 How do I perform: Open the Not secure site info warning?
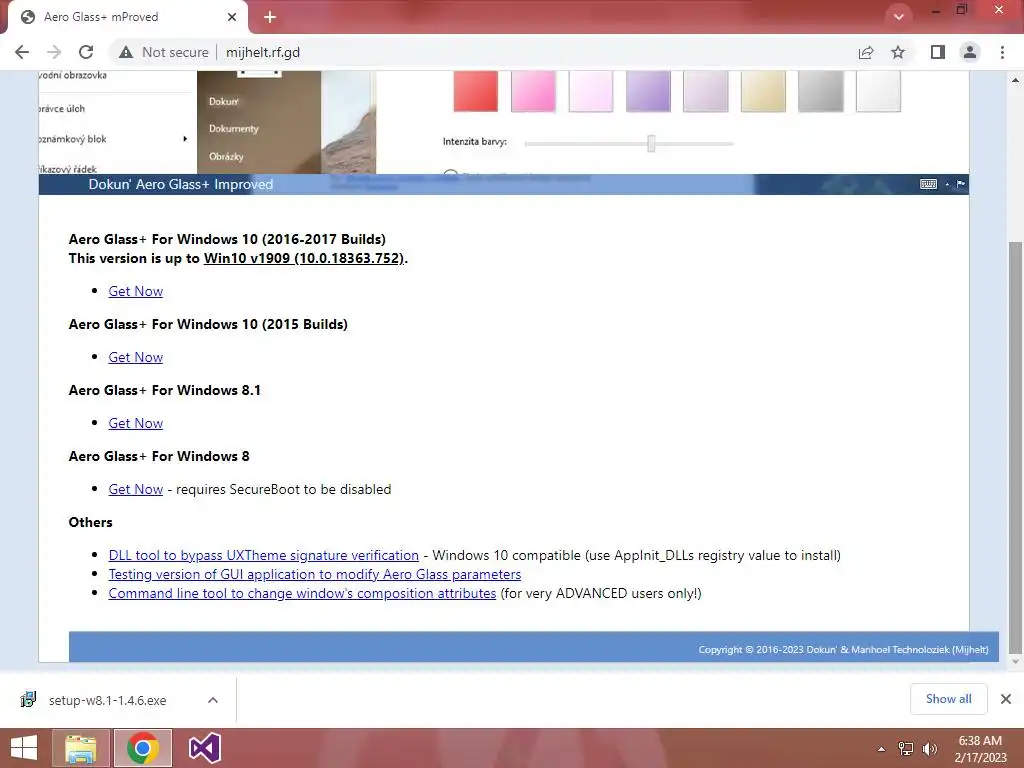(x=163, y=52)
